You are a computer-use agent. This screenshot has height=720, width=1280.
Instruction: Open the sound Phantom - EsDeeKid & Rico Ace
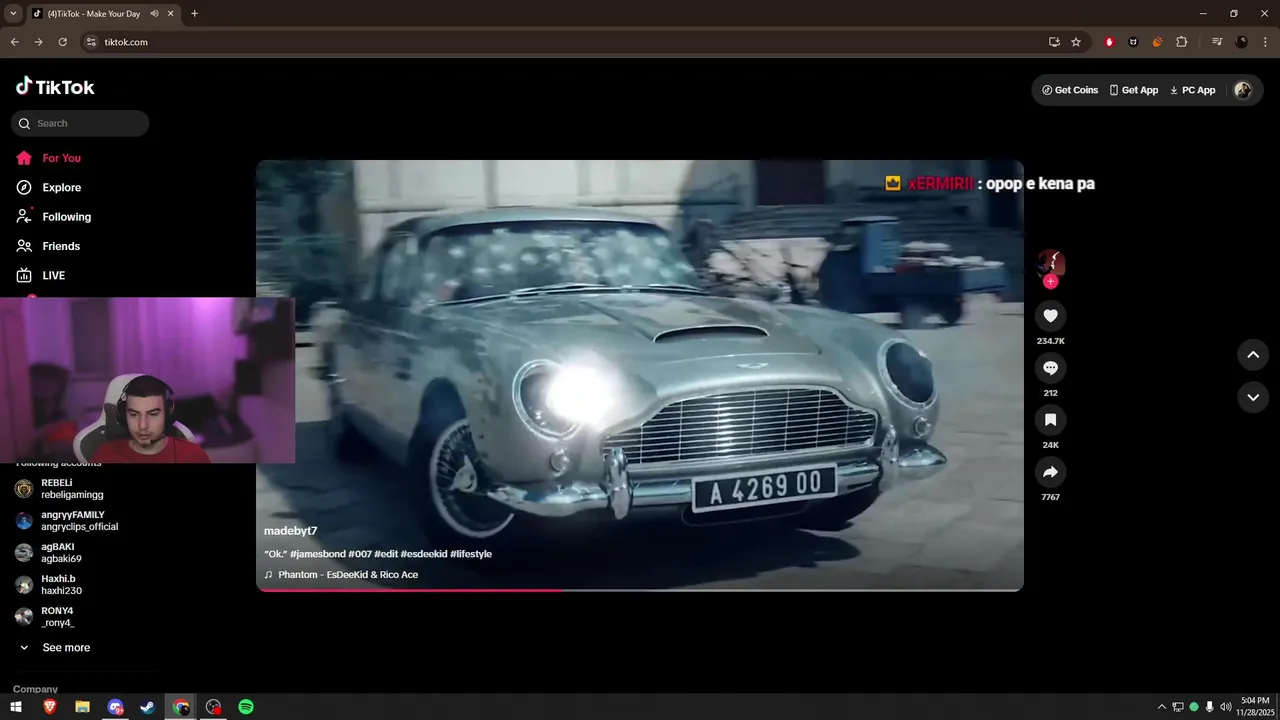341,575
